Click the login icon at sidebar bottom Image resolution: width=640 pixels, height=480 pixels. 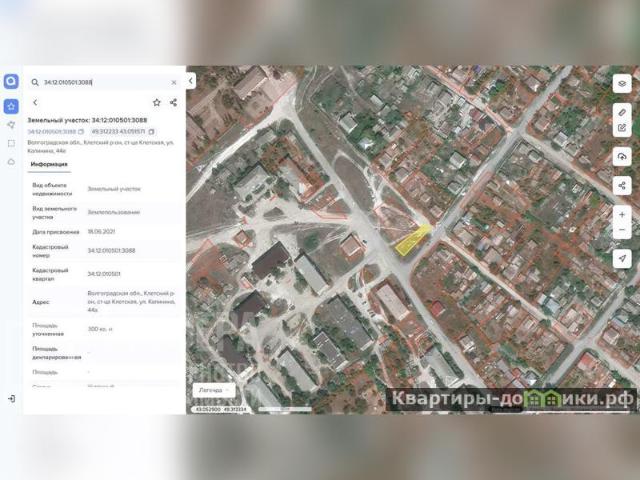pyautogui.click(x=11, y=398)
